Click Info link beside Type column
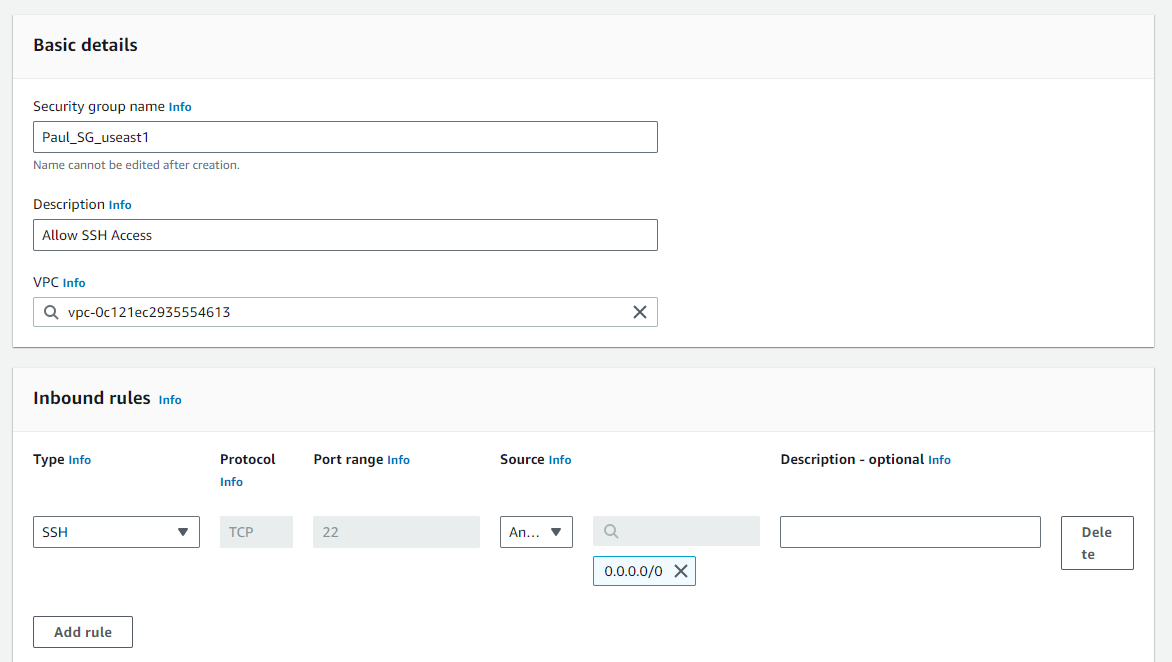The width and height of the screenshot is (1172, 662). [80, 460]
